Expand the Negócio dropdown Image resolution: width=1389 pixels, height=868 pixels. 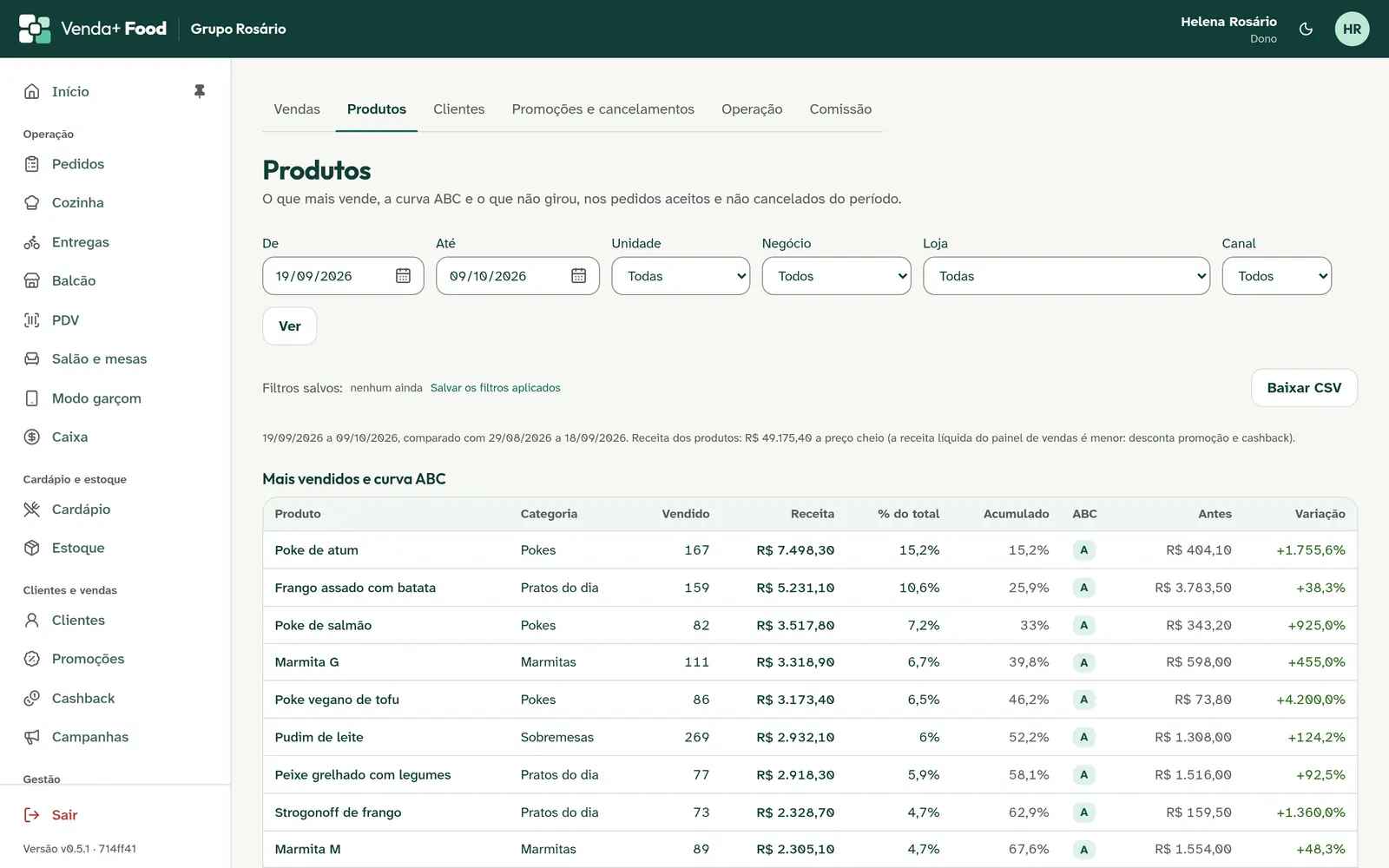(837, 276)
